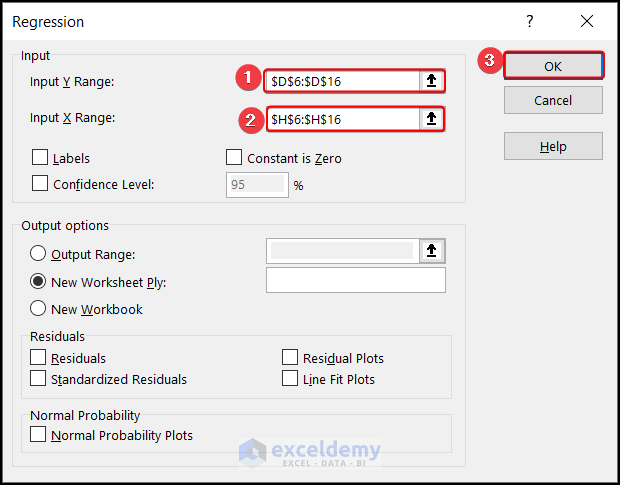Tick the Residual Plots checkbox
The width and height of the screenshot is (620, 485).
coord(290,357)
